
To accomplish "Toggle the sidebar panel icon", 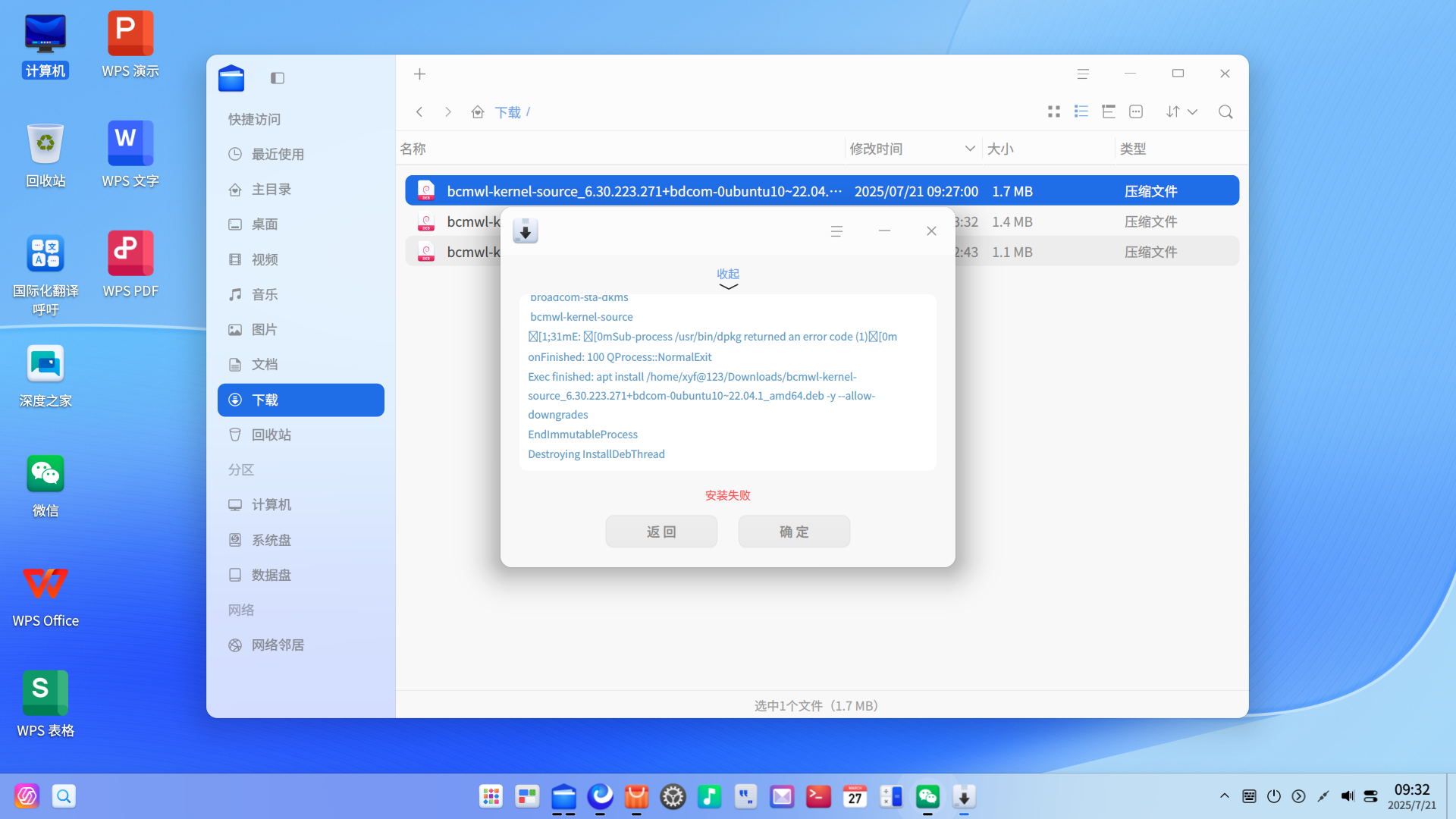I will click(277, 78).
